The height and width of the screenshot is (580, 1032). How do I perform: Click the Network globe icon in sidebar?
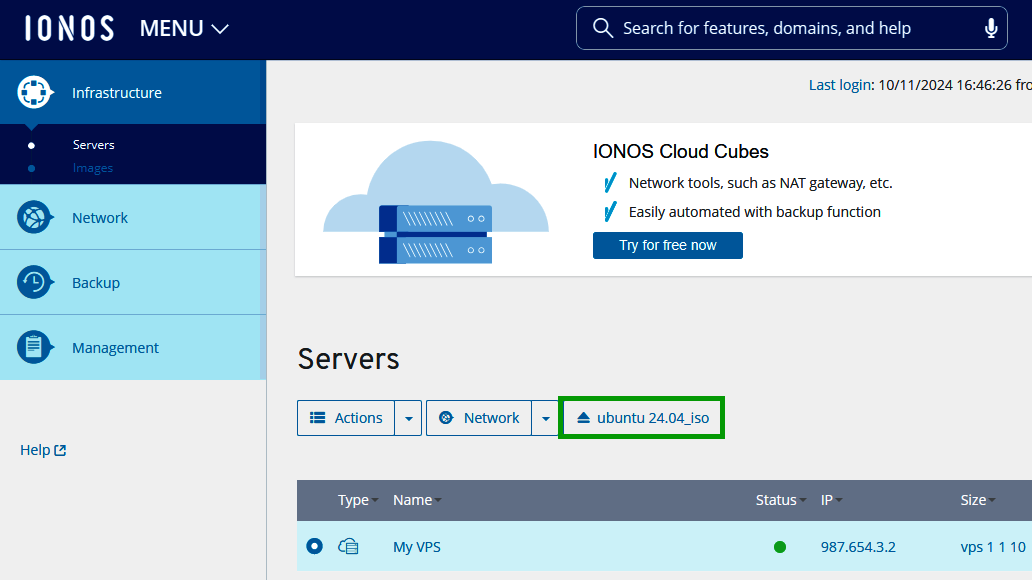point(34,218)
